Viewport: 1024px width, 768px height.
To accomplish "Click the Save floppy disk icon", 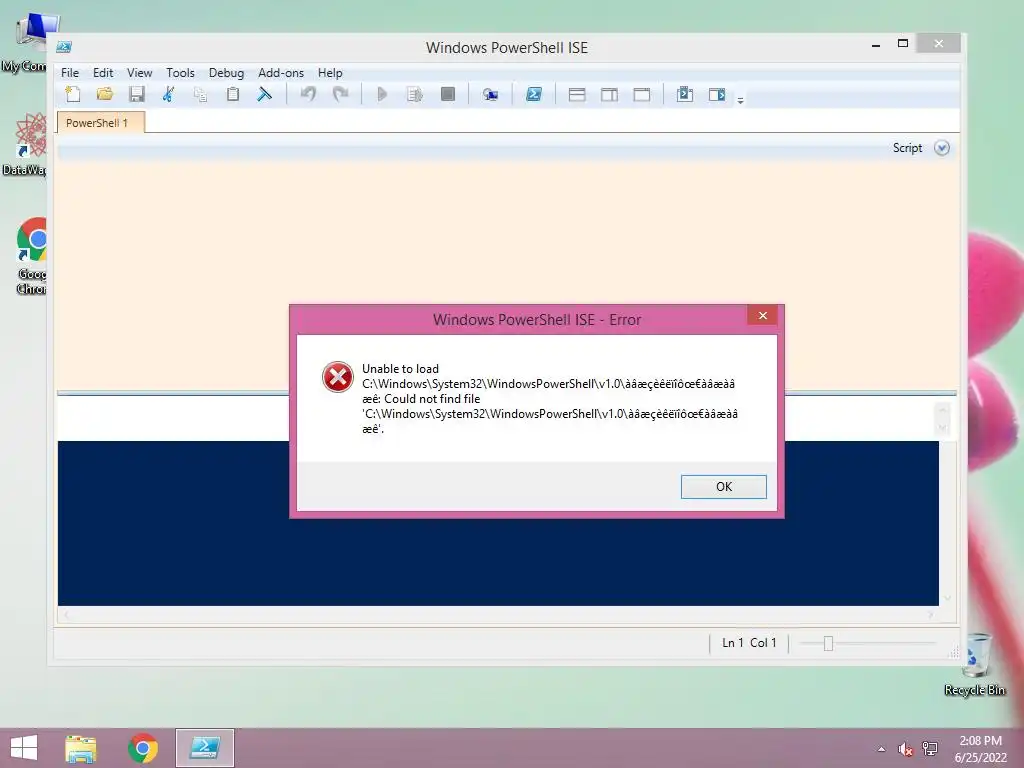I will tap(136, 95).
